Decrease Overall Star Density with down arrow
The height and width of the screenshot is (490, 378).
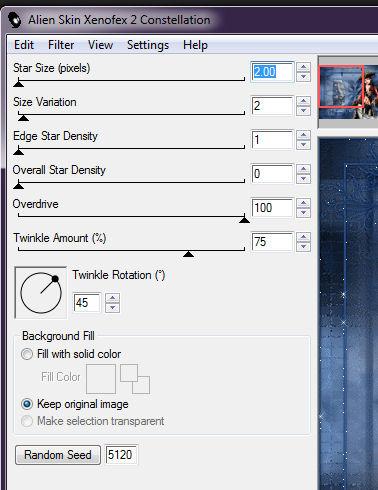(303, 179)
